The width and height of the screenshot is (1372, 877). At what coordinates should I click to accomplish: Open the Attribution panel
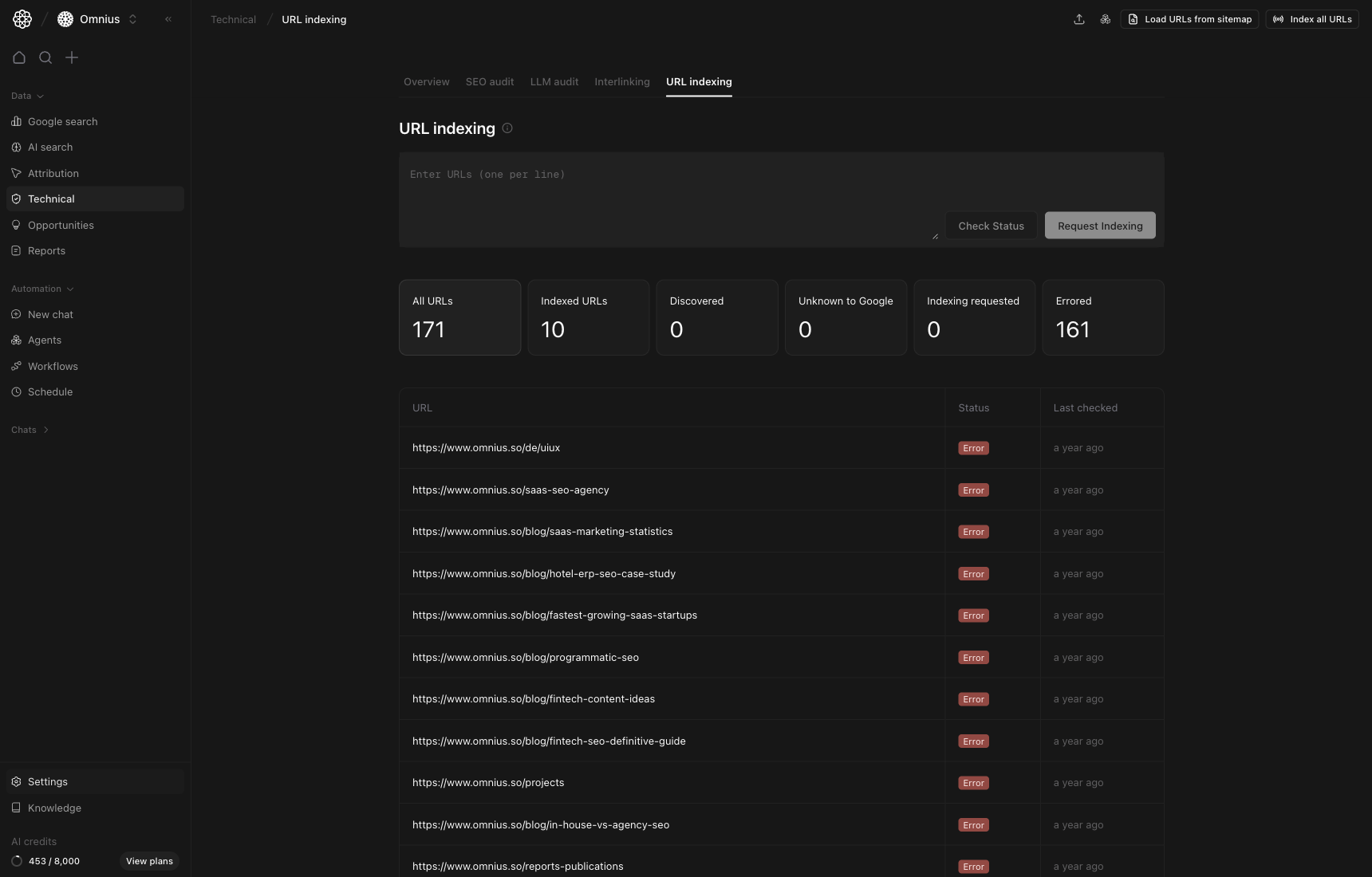click(x=53, y=173)
